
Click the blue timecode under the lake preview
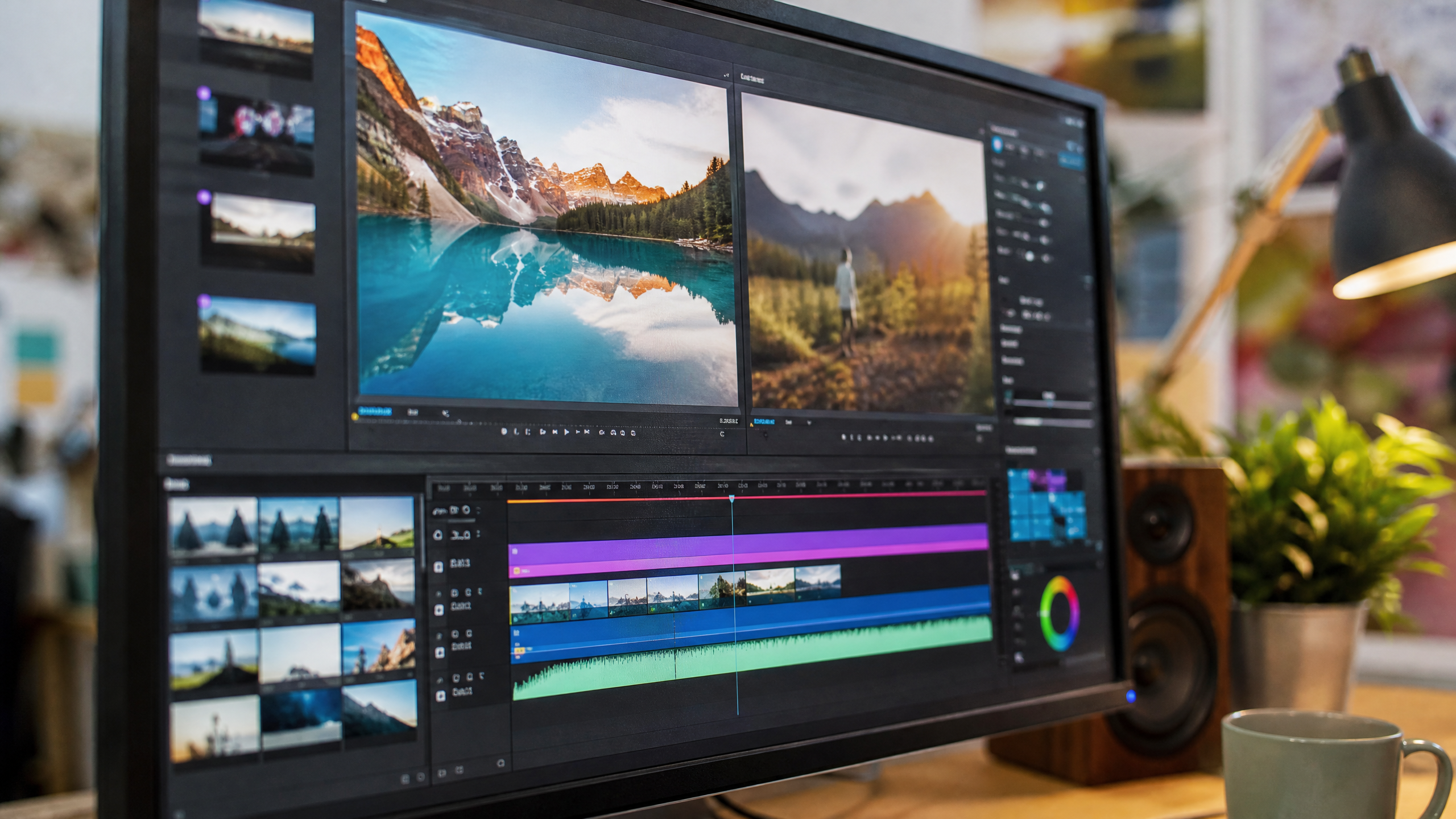point(375,411)
